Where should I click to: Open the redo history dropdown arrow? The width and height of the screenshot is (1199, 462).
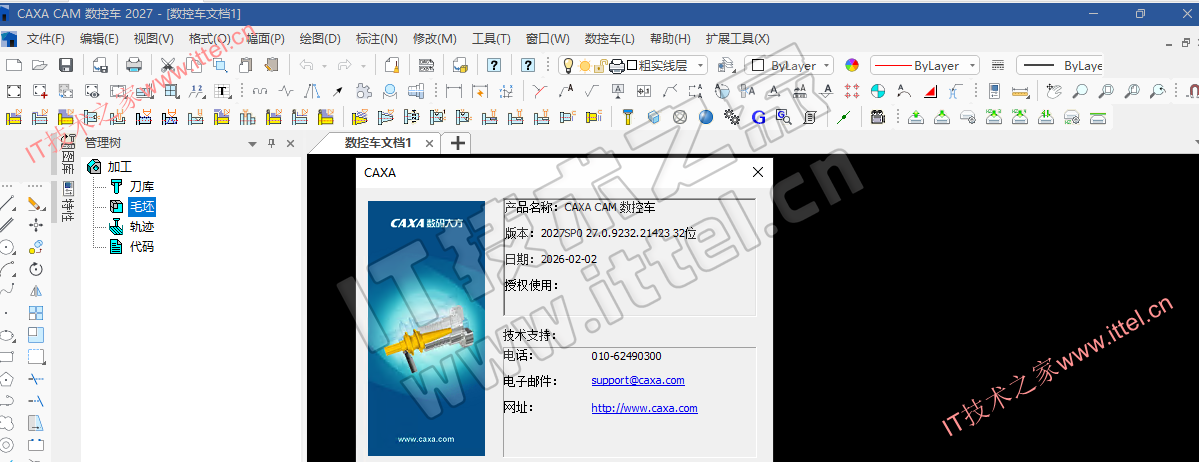click(363, 66)
